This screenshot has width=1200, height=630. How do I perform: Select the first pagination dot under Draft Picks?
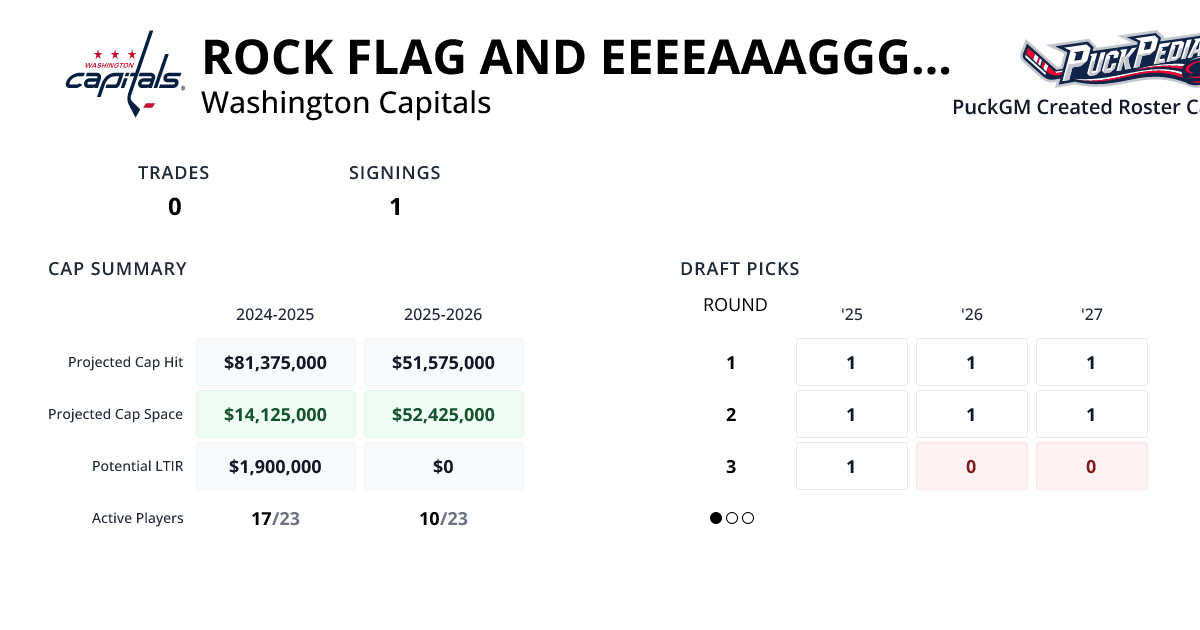[x=715, y=518]
